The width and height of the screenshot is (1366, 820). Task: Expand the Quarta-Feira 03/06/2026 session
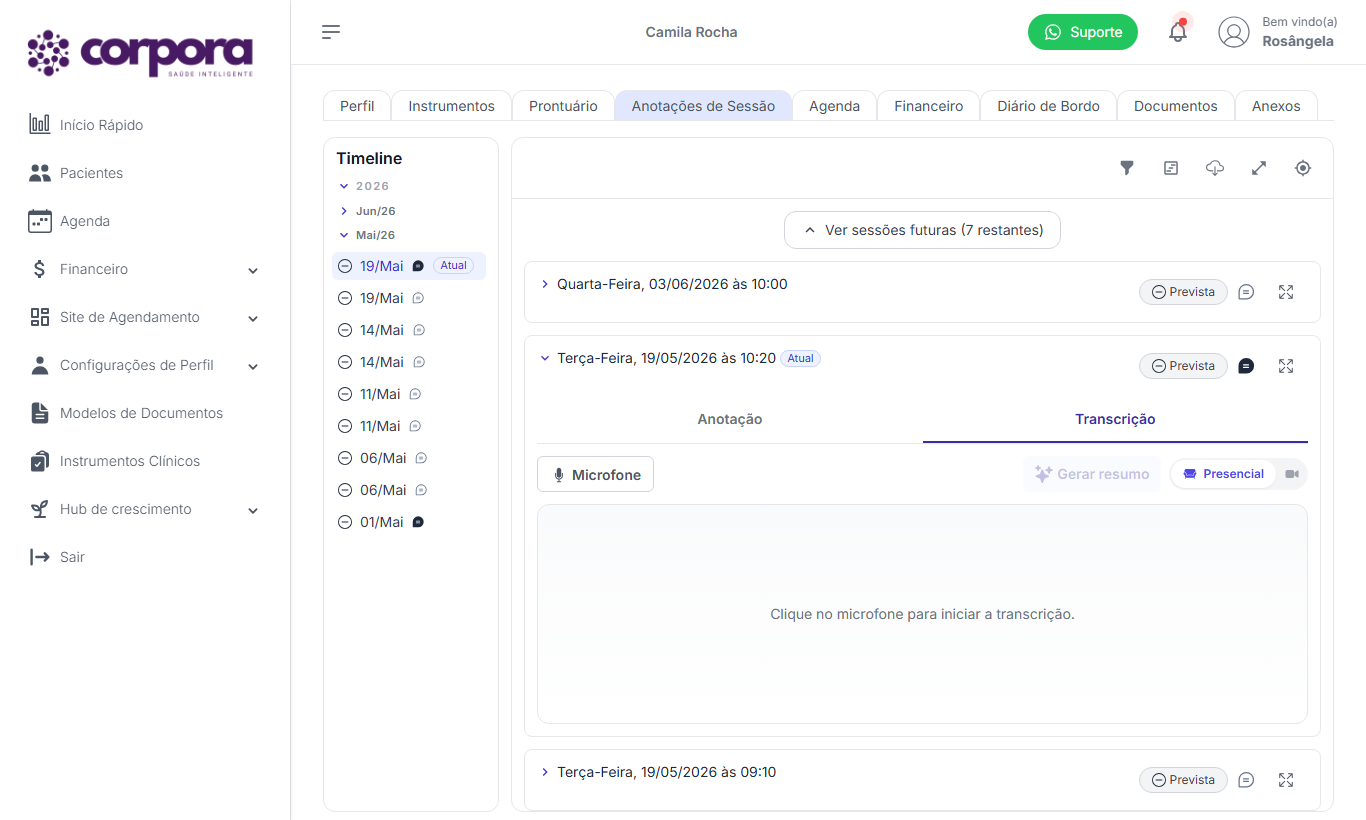tap(545, 284)
